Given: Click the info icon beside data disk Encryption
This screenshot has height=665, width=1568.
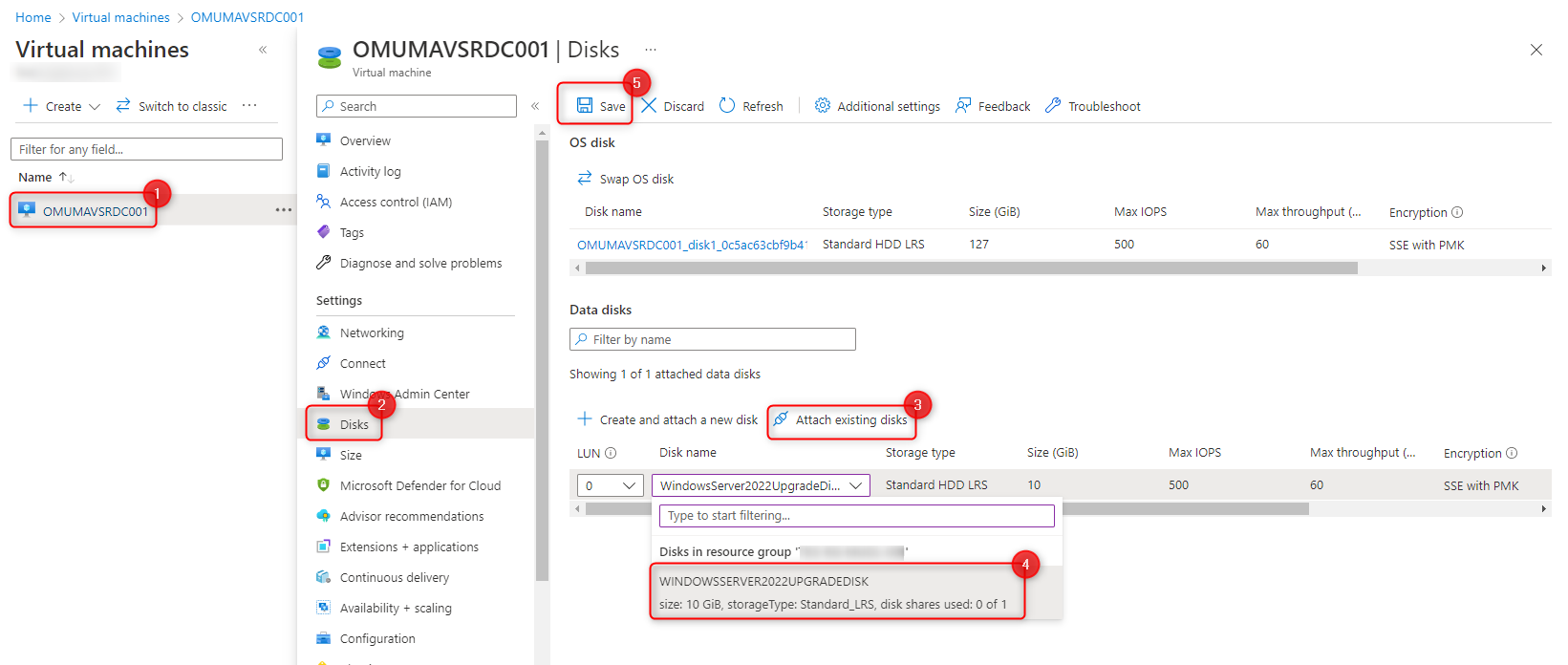Looking at the screenshot, I should 1512,453.
